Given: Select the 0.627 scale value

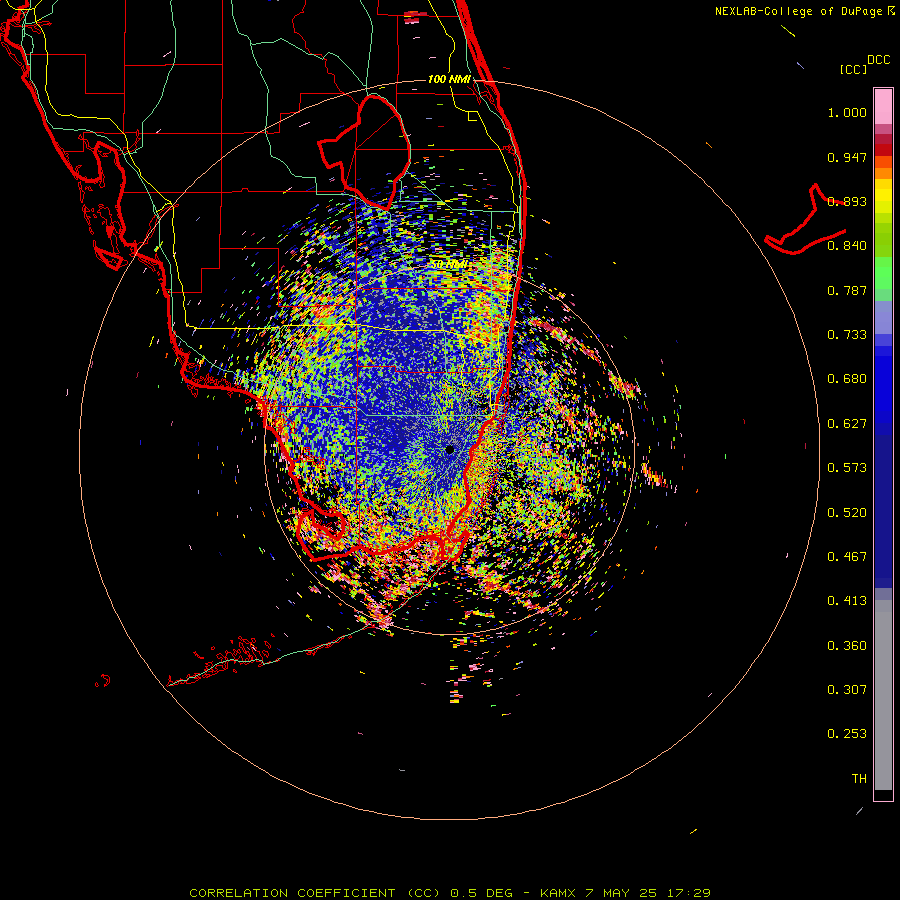Looking at the screenshot, I should [x=847, y=424].
